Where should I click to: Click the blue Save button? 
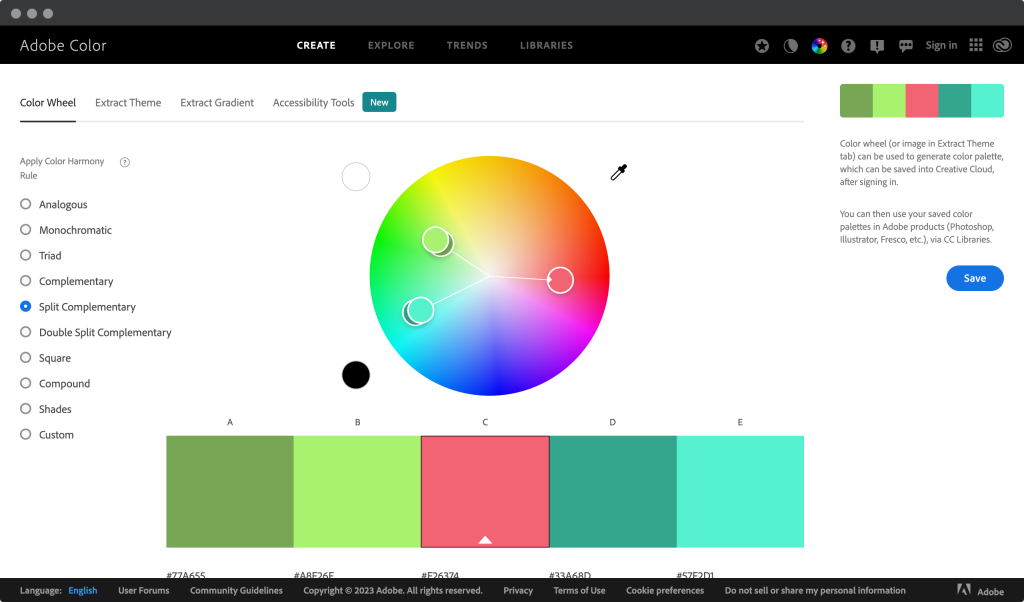(x=975, y=278)
